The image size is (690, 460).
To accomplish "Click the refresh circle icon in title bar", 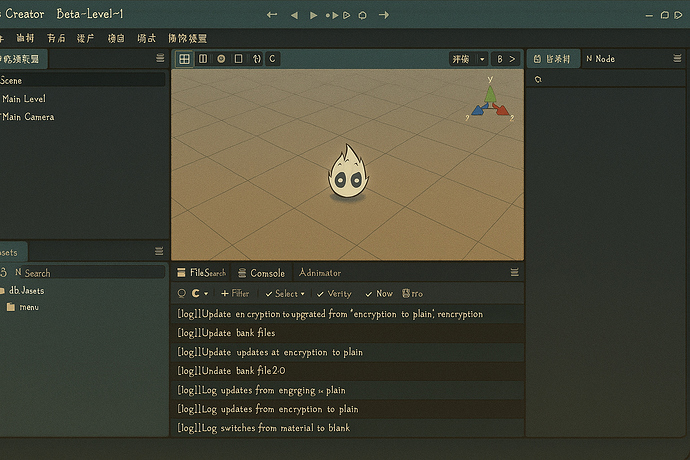I will point(363,15).
